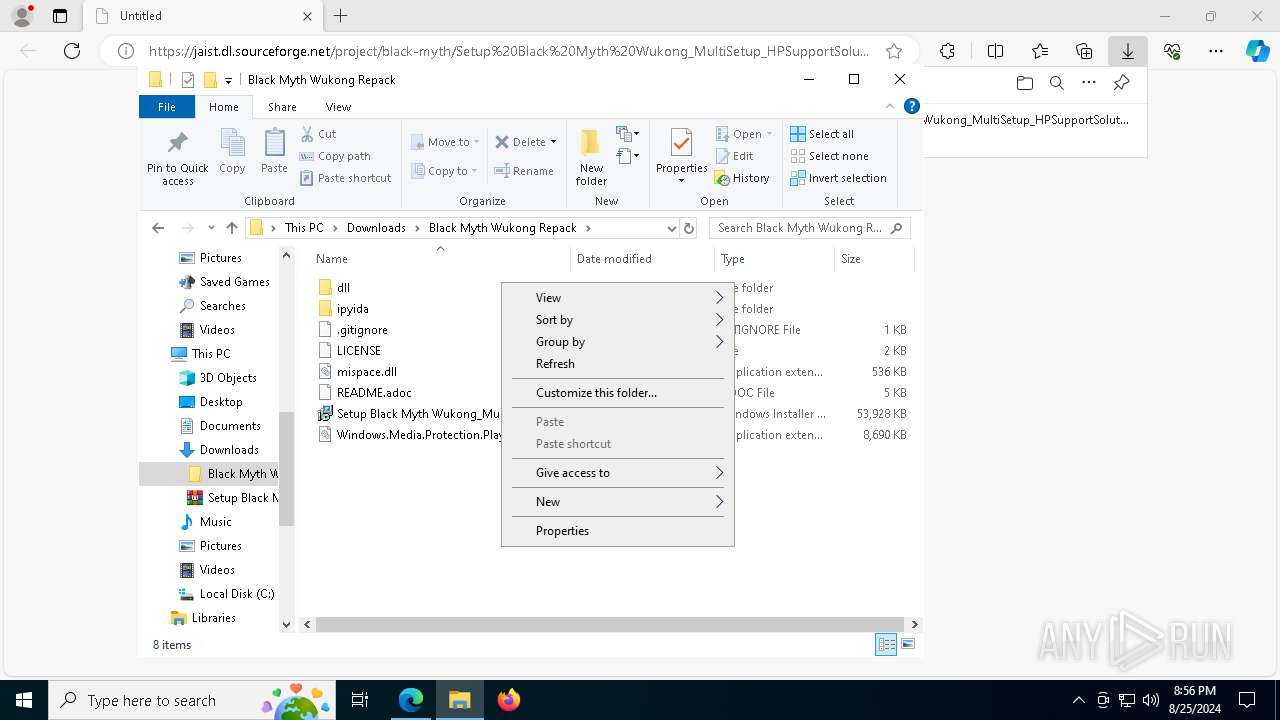Search downloads in Edge downloads panel
Image resolution: width=1280 pixels, height=720 pixels.
(x=1056, y=83)
